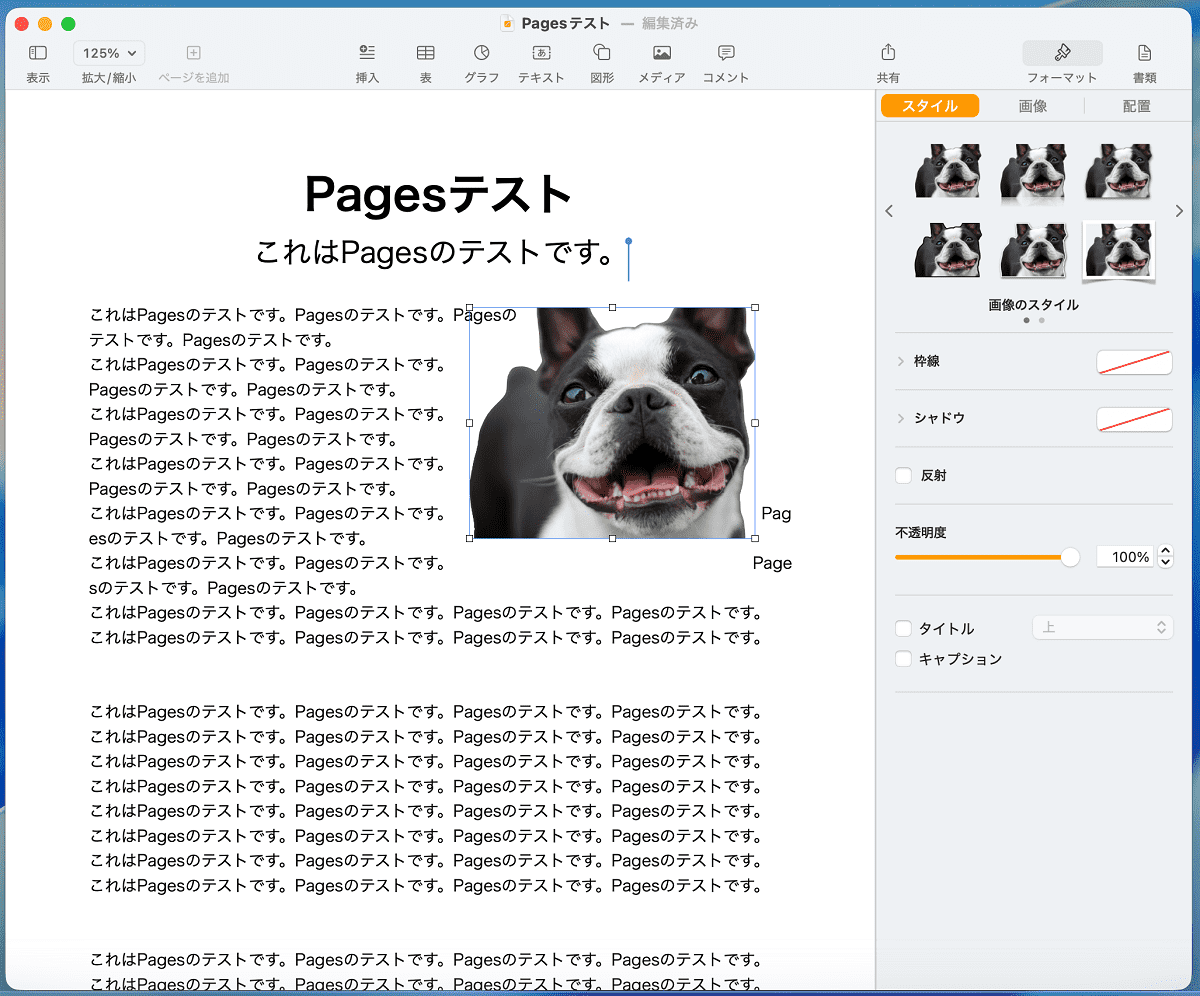The width and height of the screenshot is (1200, 996).
Task: Select the dog image in the document
Action: point(612,423)
